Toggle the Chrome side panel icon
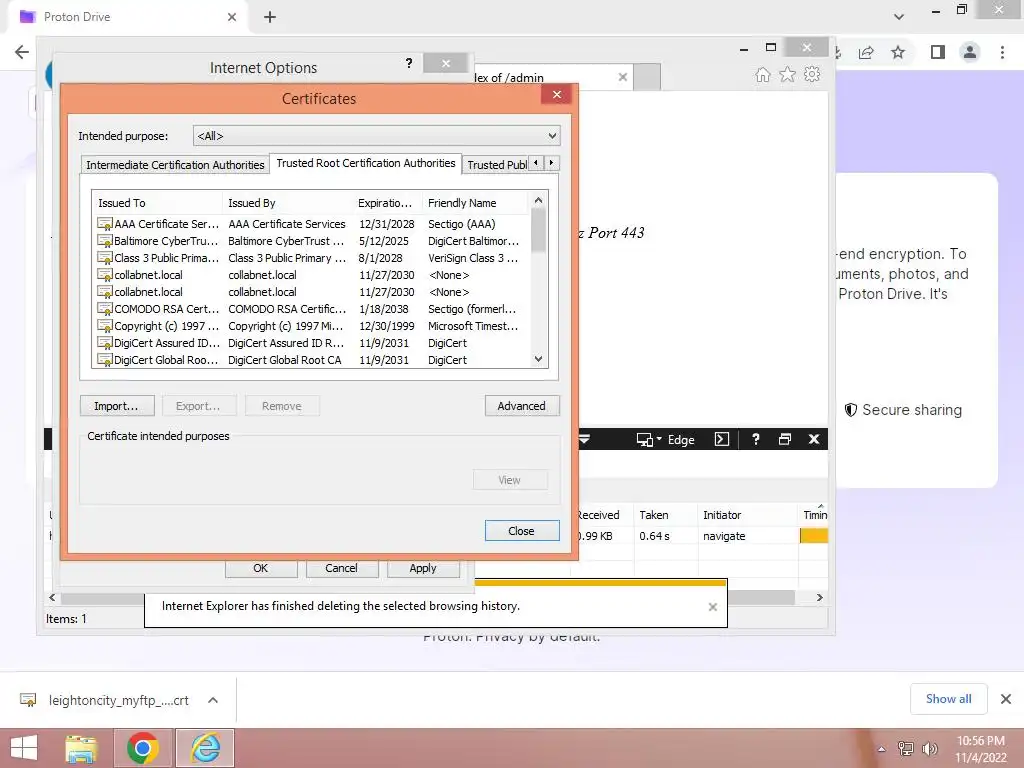Viewport: 1024px width, 768px height. pos(938,52)
